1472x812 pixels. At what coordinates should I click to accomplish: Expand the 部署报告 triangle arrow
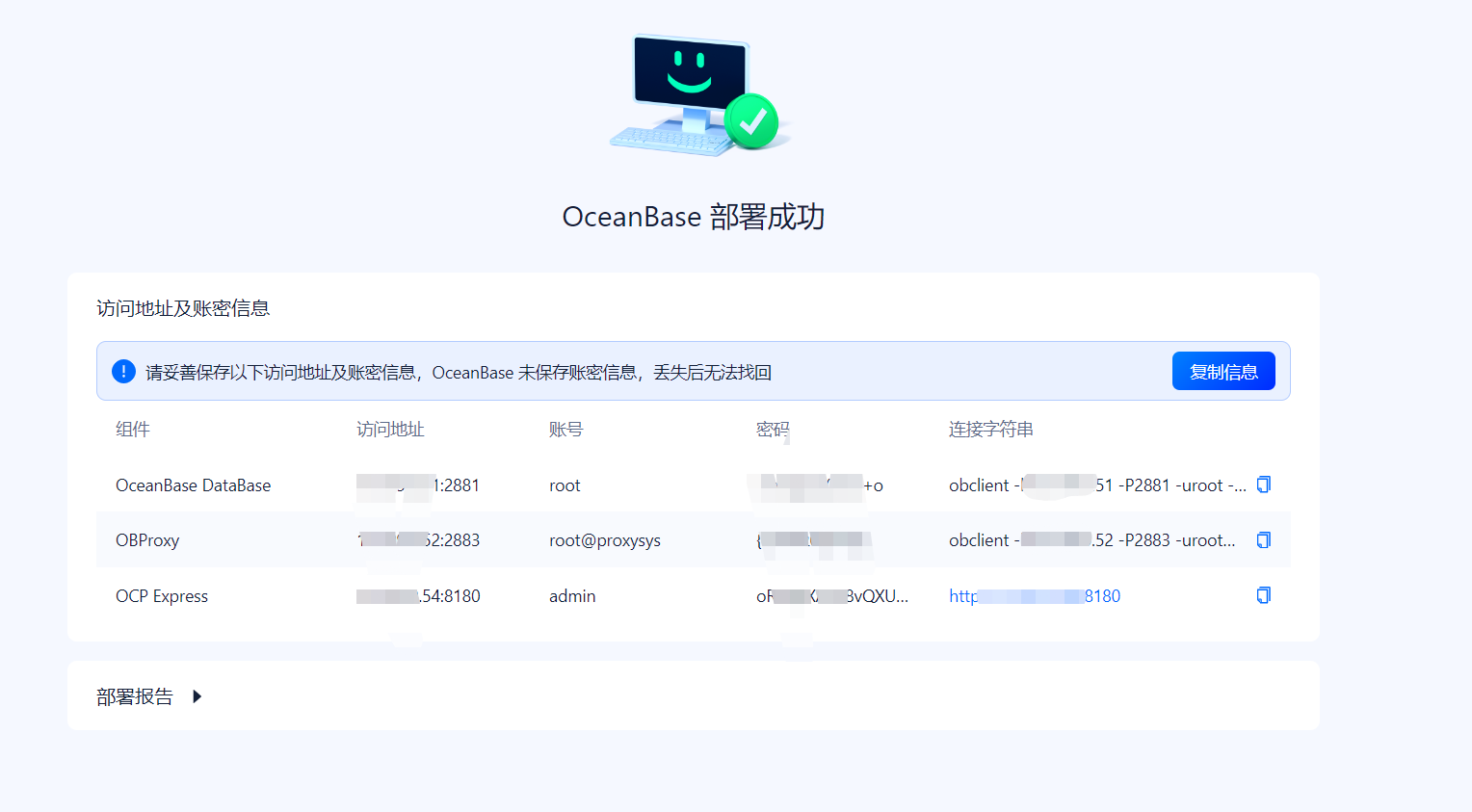(x=197, y=696)
